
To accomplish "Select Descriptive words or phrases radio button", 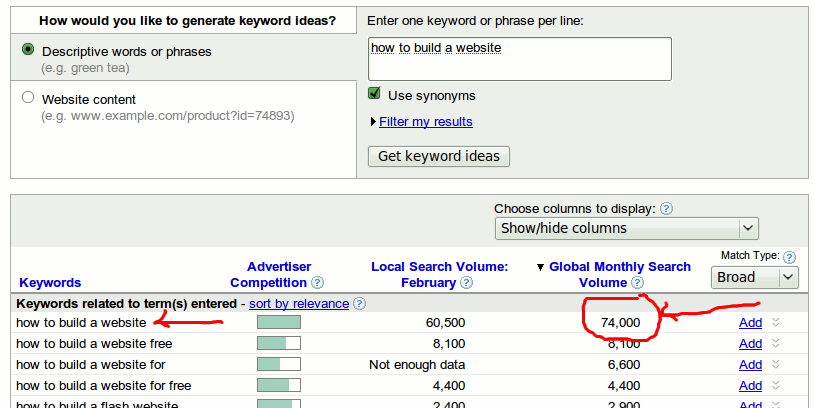I will 28,50.
